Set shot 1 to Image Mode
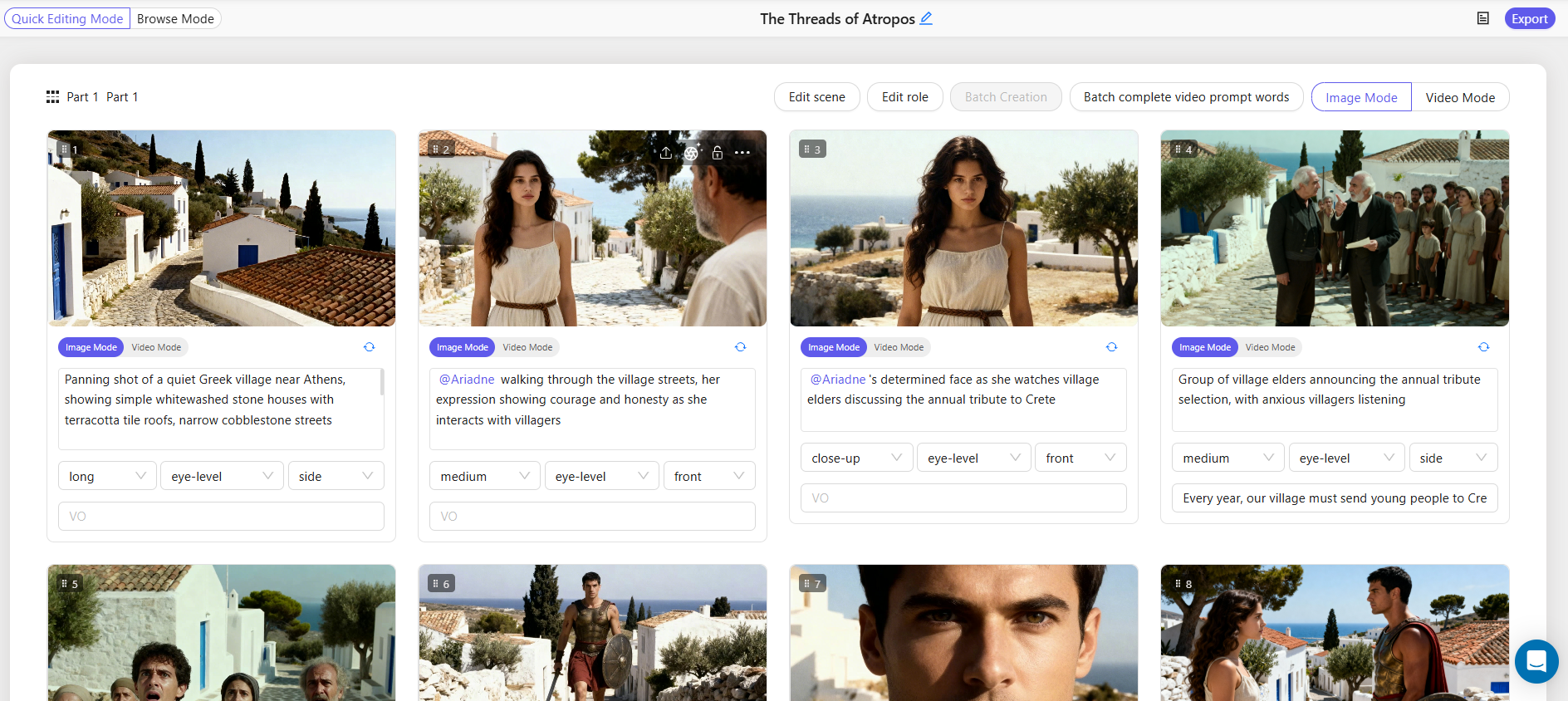This screenshot has height=701, width=1568. coord(91,347)
